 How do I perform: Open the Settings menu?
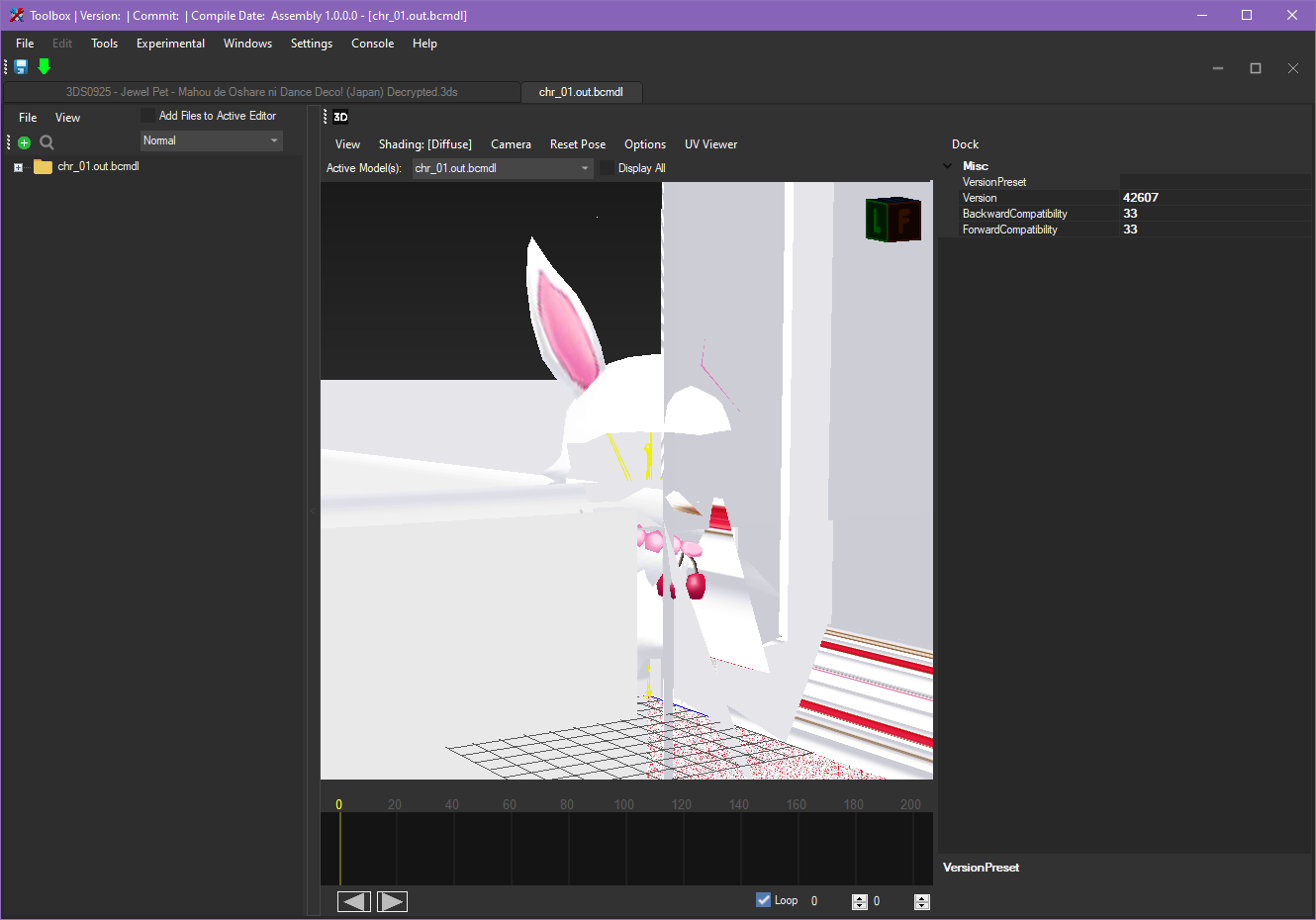(312, 44)
